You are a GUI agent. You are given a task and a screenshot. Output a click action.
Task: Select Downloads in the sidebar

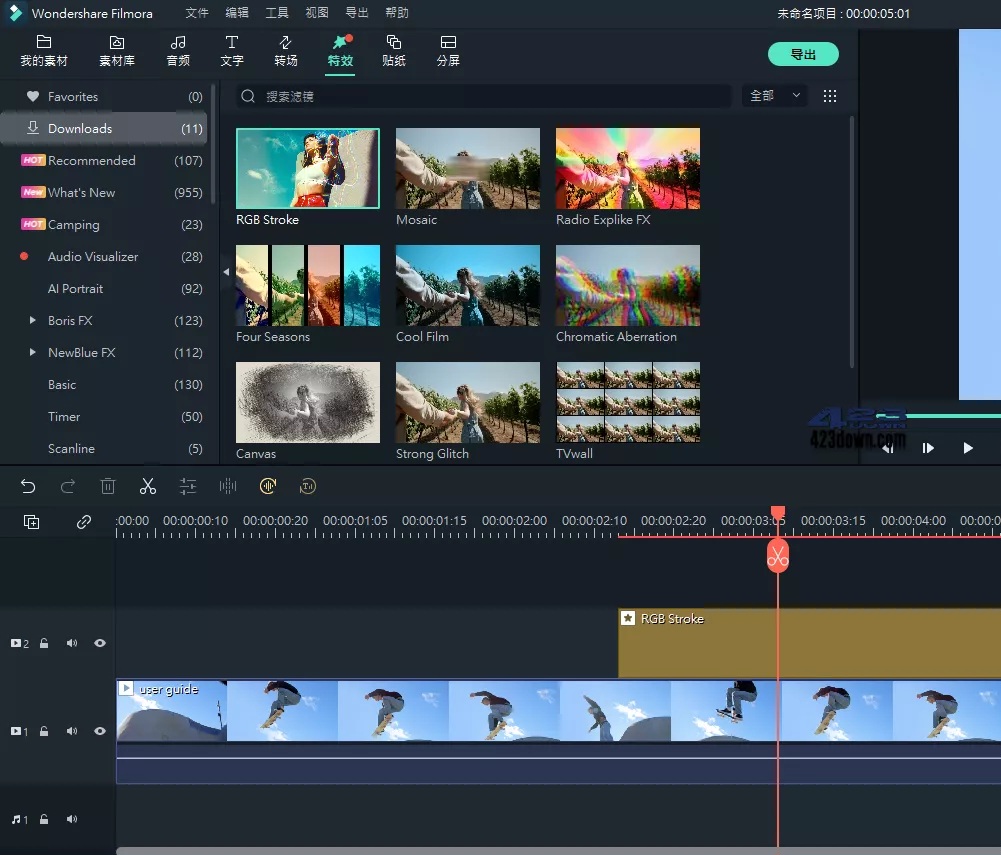click(x=80, y=128)
